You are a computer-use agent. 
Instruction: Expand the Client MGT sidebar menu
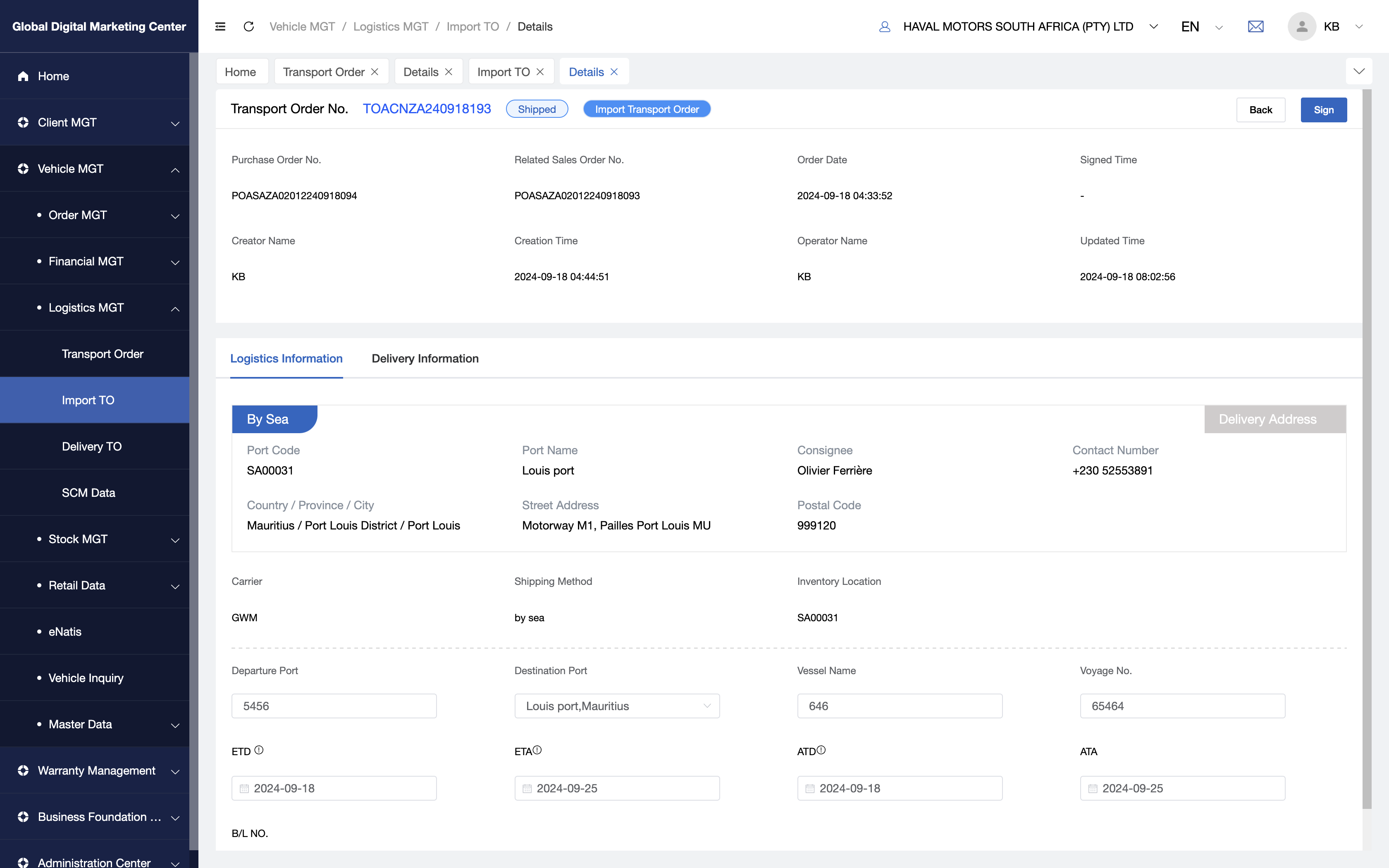tap(95, 122)
